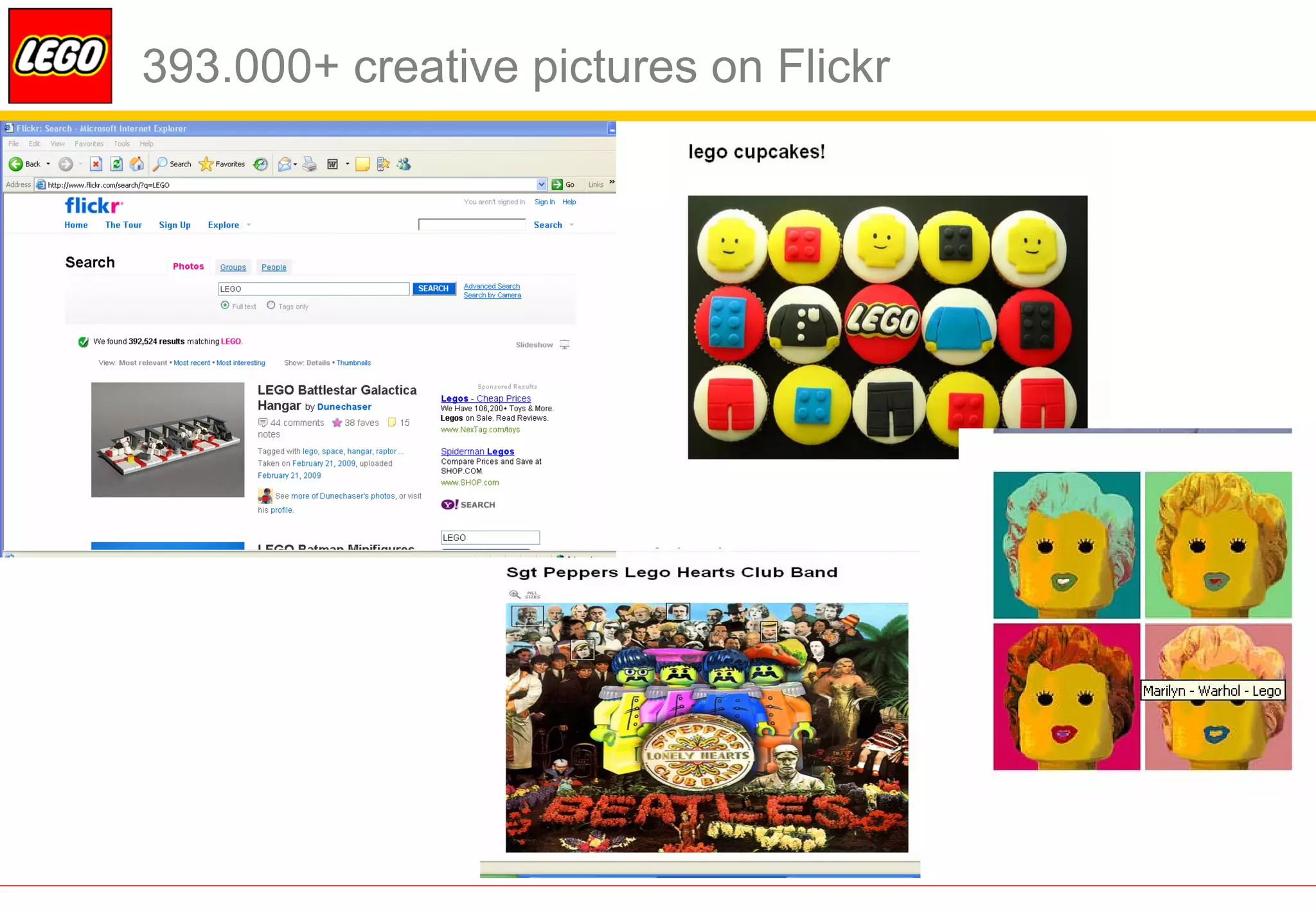Open Favorites with the star icon
The image size is (1316, 911).
tap(206, 164)
